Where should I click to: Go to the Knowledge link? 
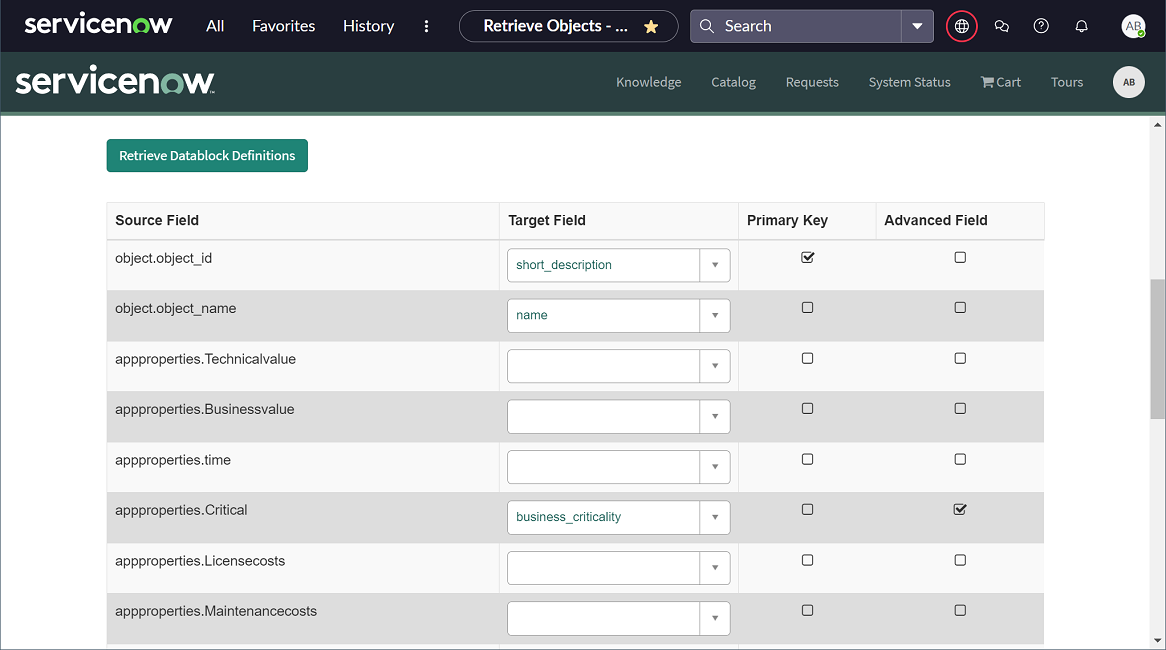[x=648, y=82]
